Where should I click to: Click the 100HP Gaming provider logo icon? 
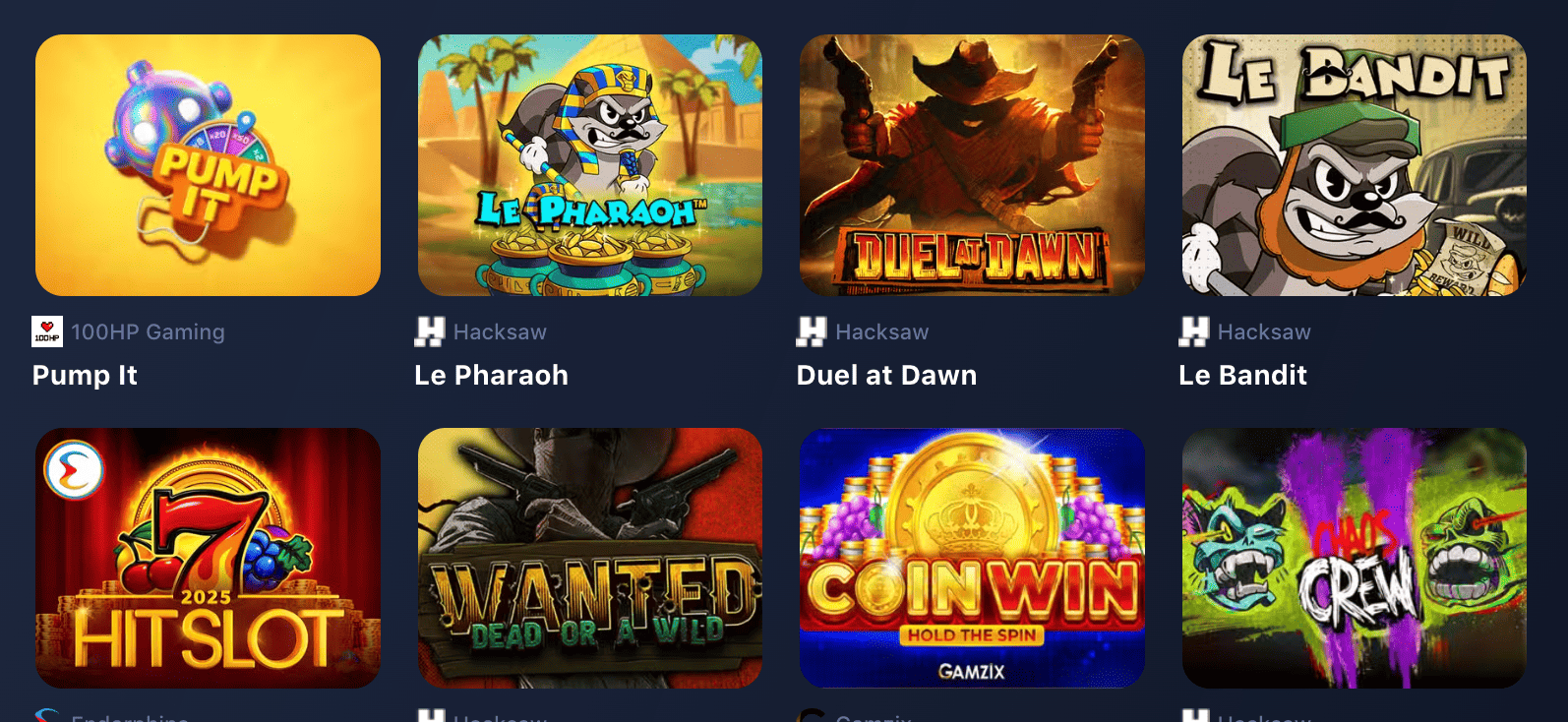click(x=47, y=331)
